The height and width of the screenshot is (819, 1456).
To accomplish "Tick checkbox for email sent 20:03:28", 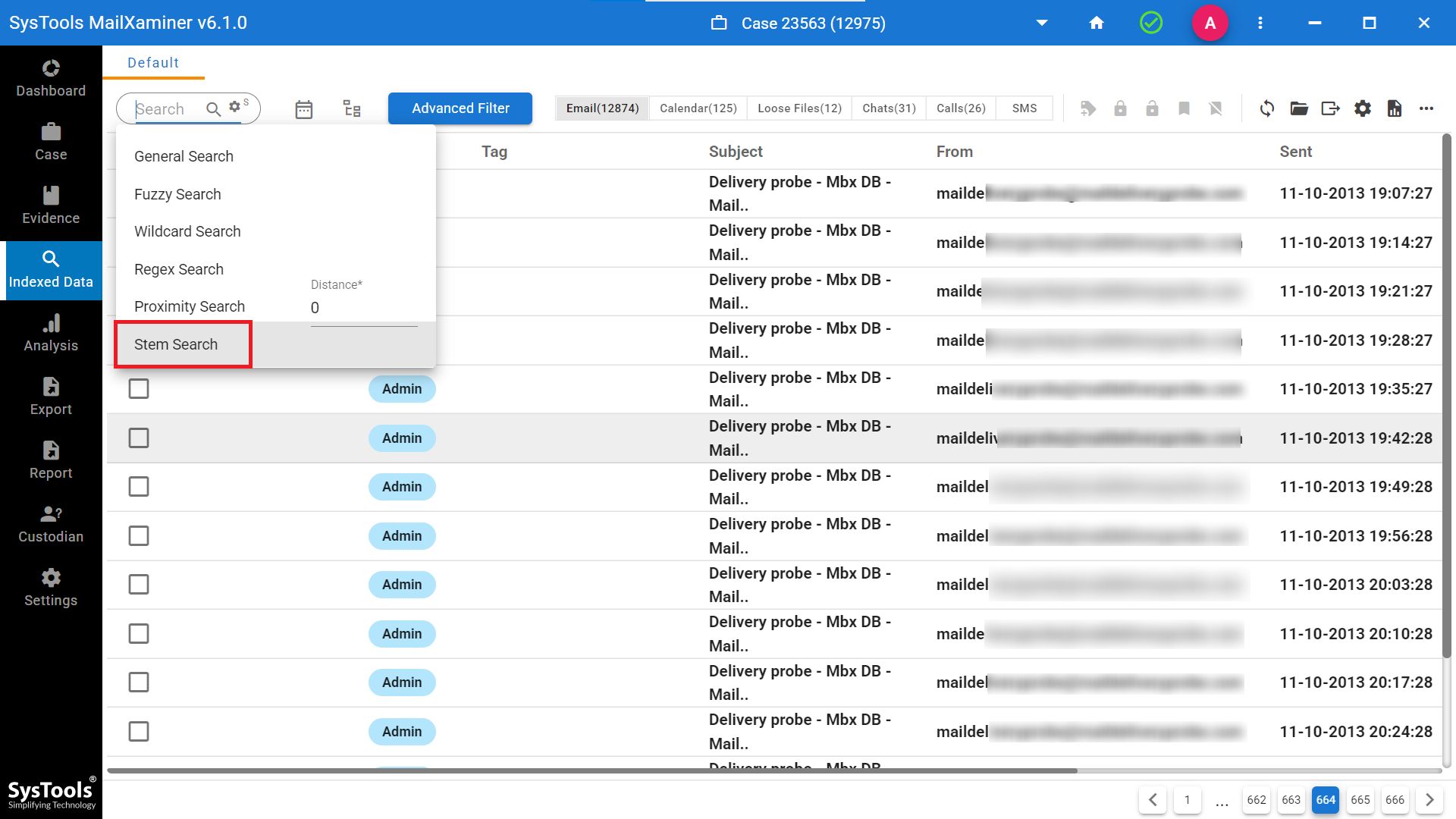I will coord(139,585).
